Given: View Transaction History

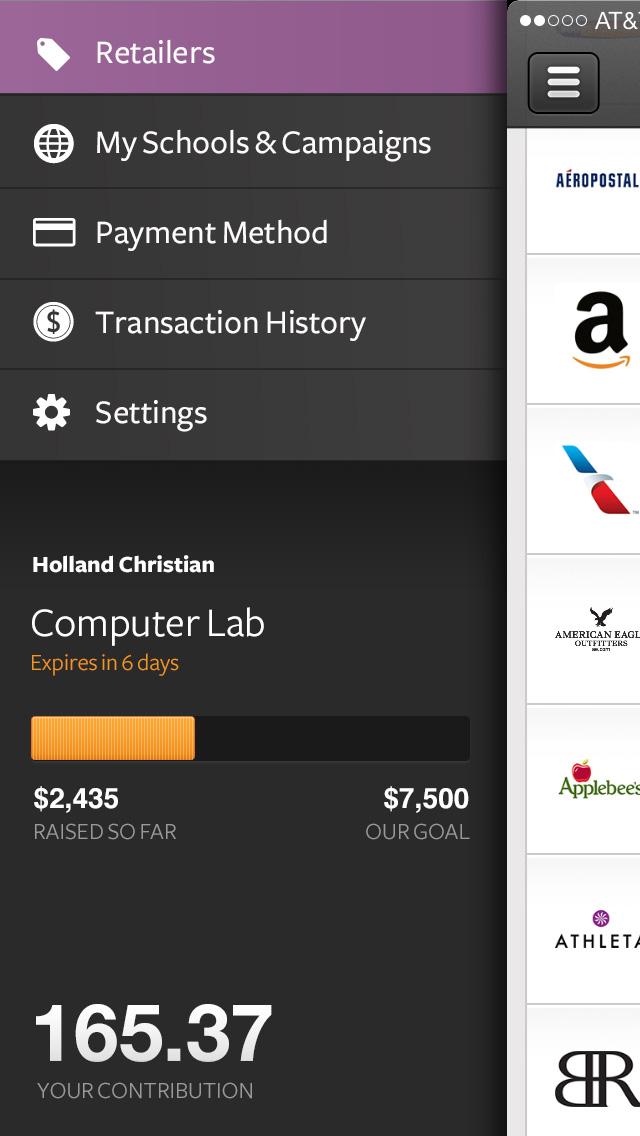Looking at the screenshot, I should tap(230, 323).
